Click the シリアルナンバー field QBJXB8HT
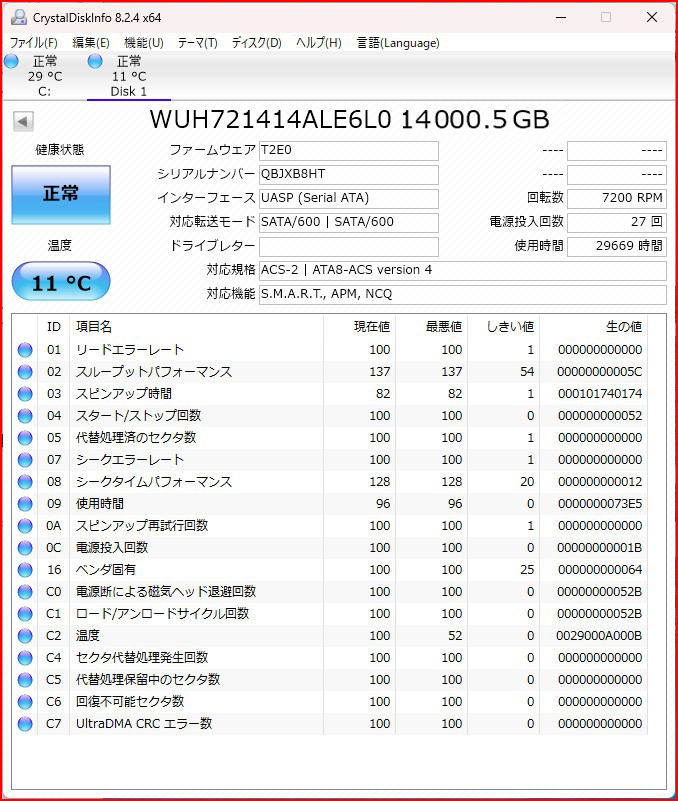The image size is (678, 801). coord(348,174)
